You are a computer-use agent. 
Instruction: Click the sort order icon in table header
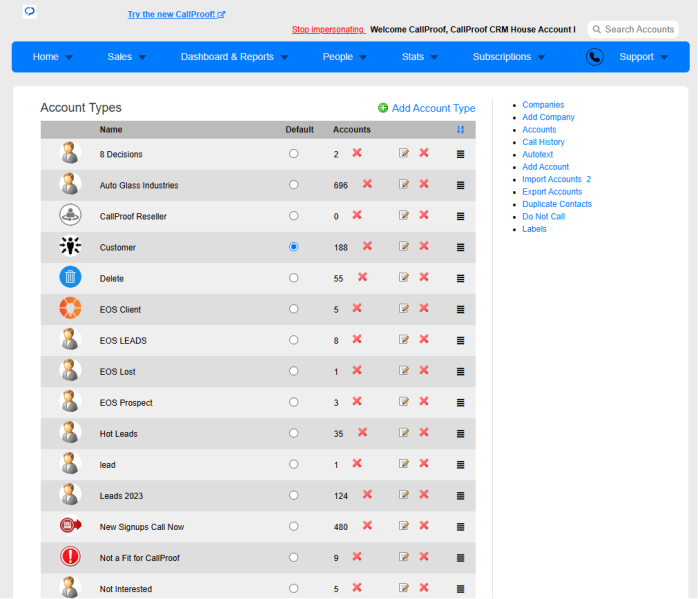(460, 130)
